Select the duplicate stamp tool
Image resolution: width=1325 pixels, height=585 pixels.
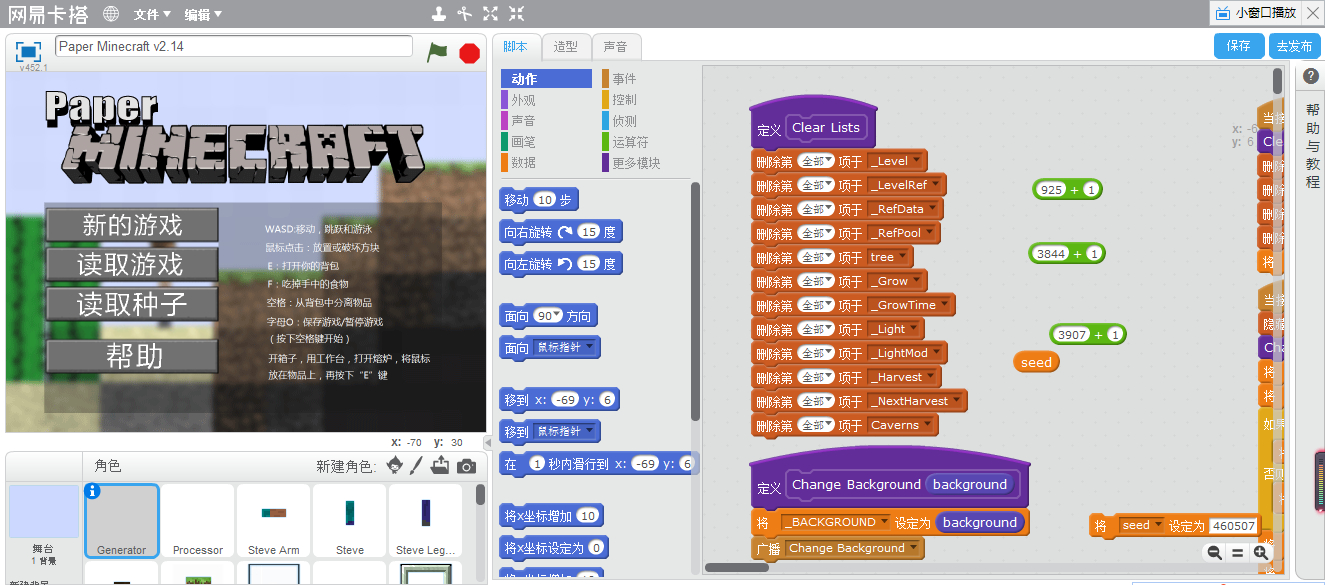click(439, 14)
